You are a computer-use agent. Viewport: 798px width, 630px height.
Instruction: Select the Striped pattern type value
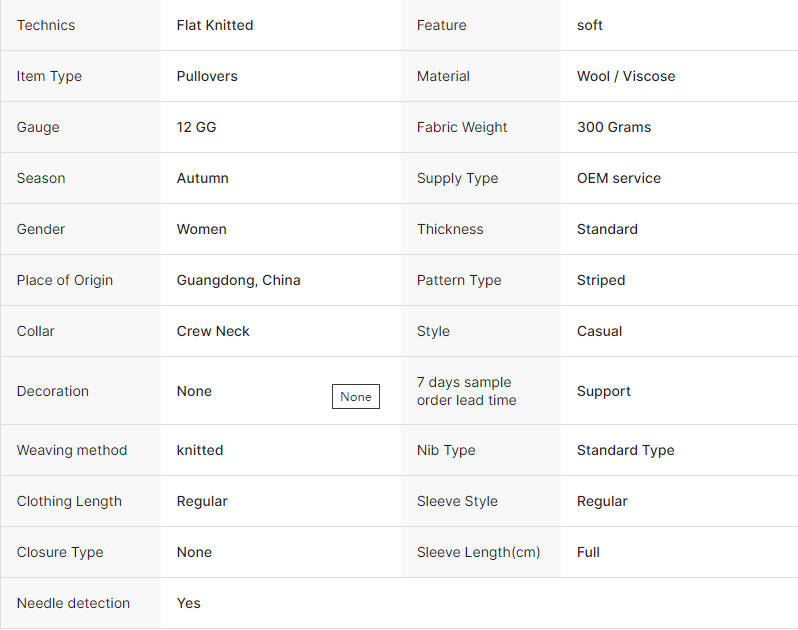601,280
